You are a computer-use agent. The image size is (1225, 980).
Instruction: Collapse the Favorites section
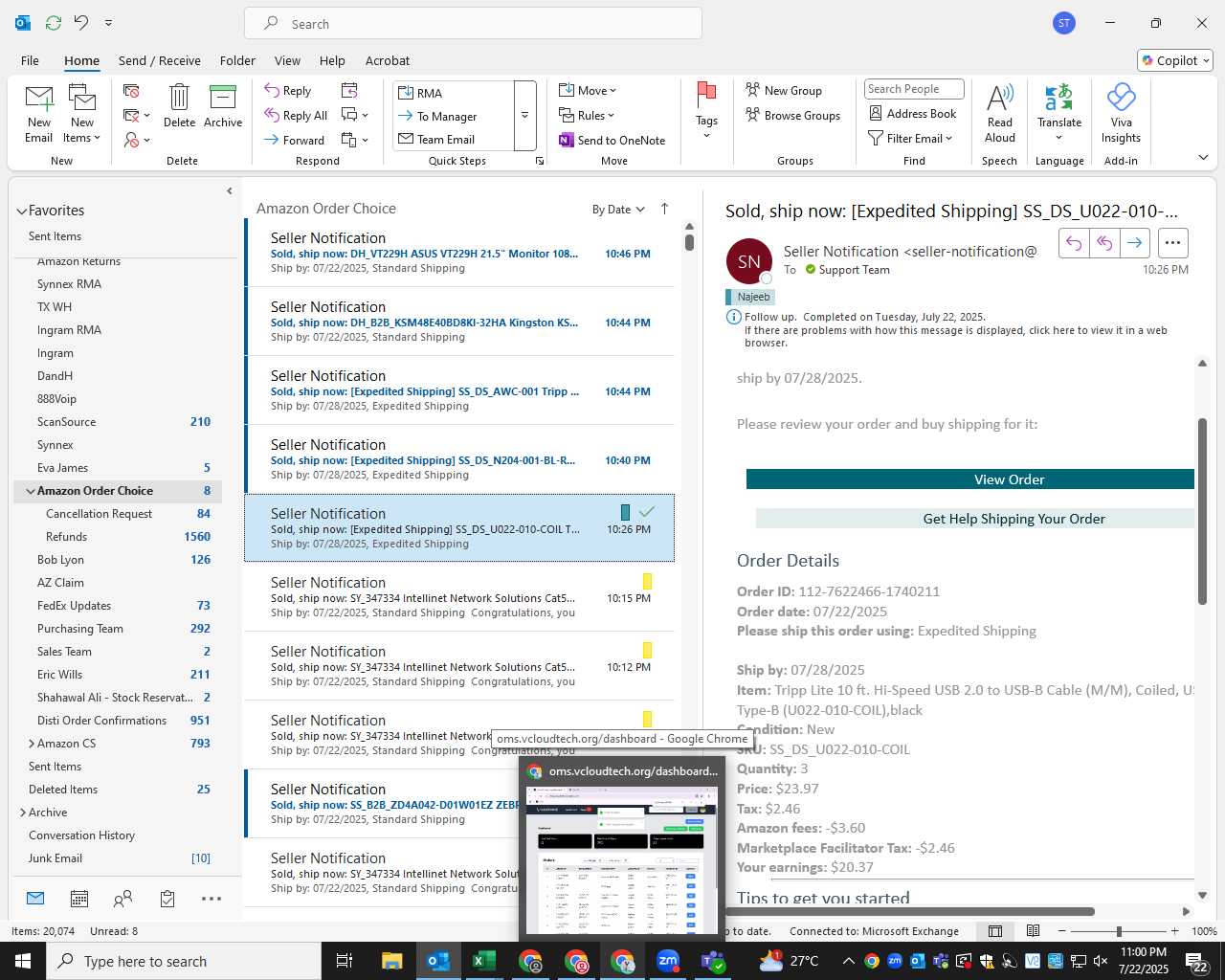tap(21, 211)
